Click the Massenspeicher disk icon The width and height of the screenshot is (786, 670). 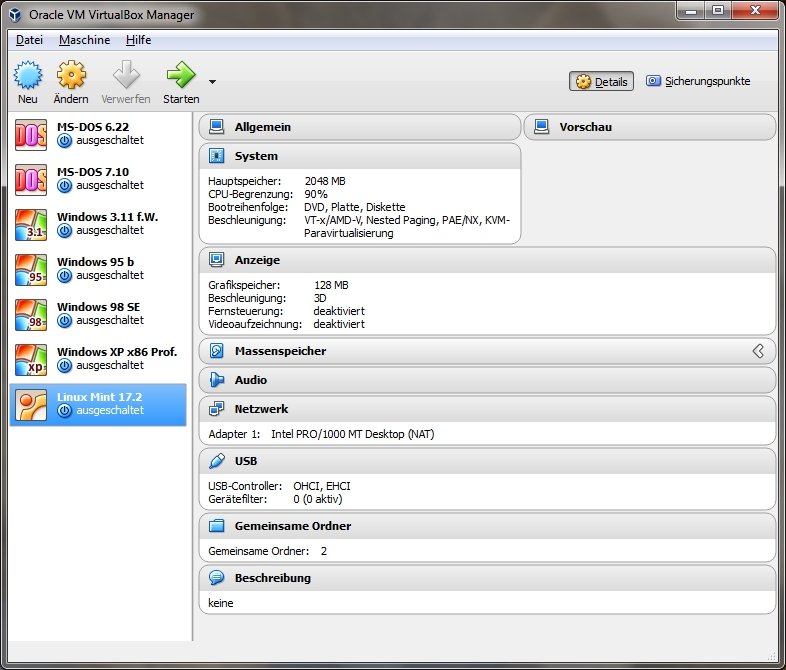click(x=217, y=351)
